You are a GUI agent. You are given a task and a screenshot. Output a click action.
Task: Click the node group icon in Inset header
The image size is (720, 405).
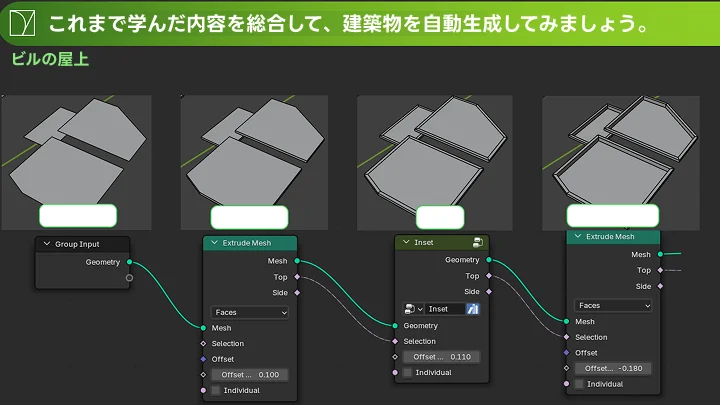pyautogui.click(x=478, y=242)
